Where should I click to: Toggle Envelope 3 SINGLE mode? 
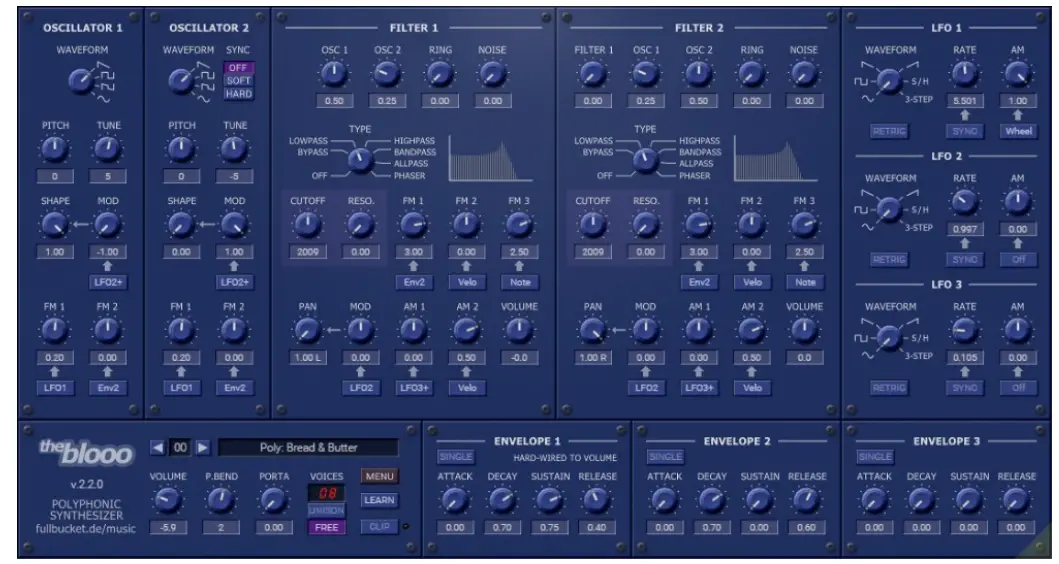875,457
